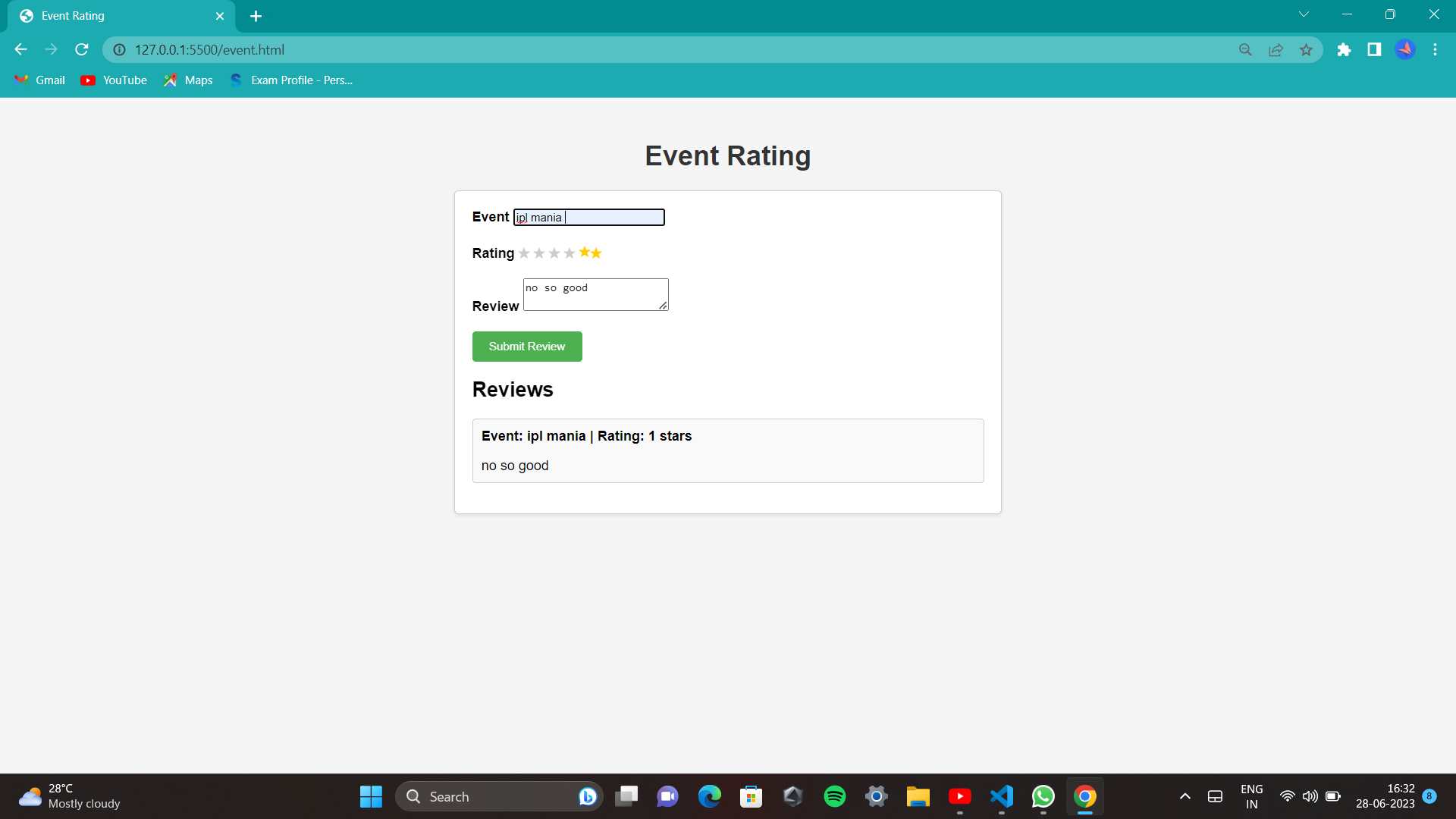Select the last gold rating star
Image resolution: width=1456 pixels, height=819 pixels.
pyautogui.click(x=596, y=253)
